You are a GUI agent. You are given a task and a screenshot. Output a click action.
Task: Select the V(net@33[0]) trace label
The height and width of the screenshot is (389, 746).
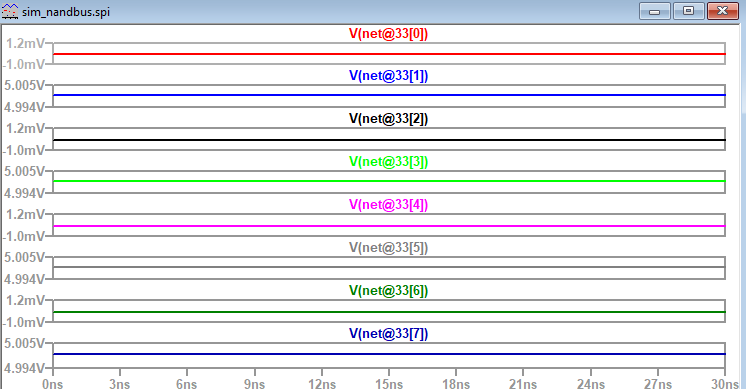coord(388,34)
